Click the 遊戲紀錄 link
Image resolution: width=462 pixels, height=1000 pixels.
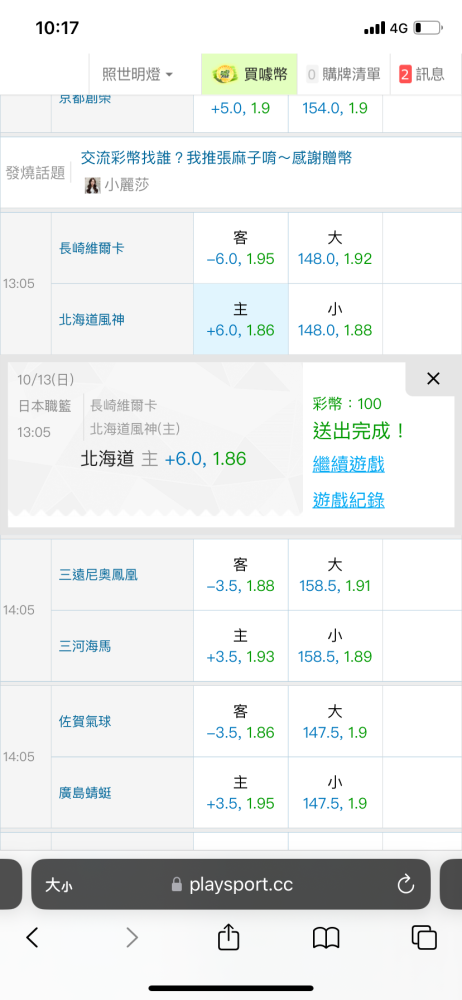(x=348, y=501)
